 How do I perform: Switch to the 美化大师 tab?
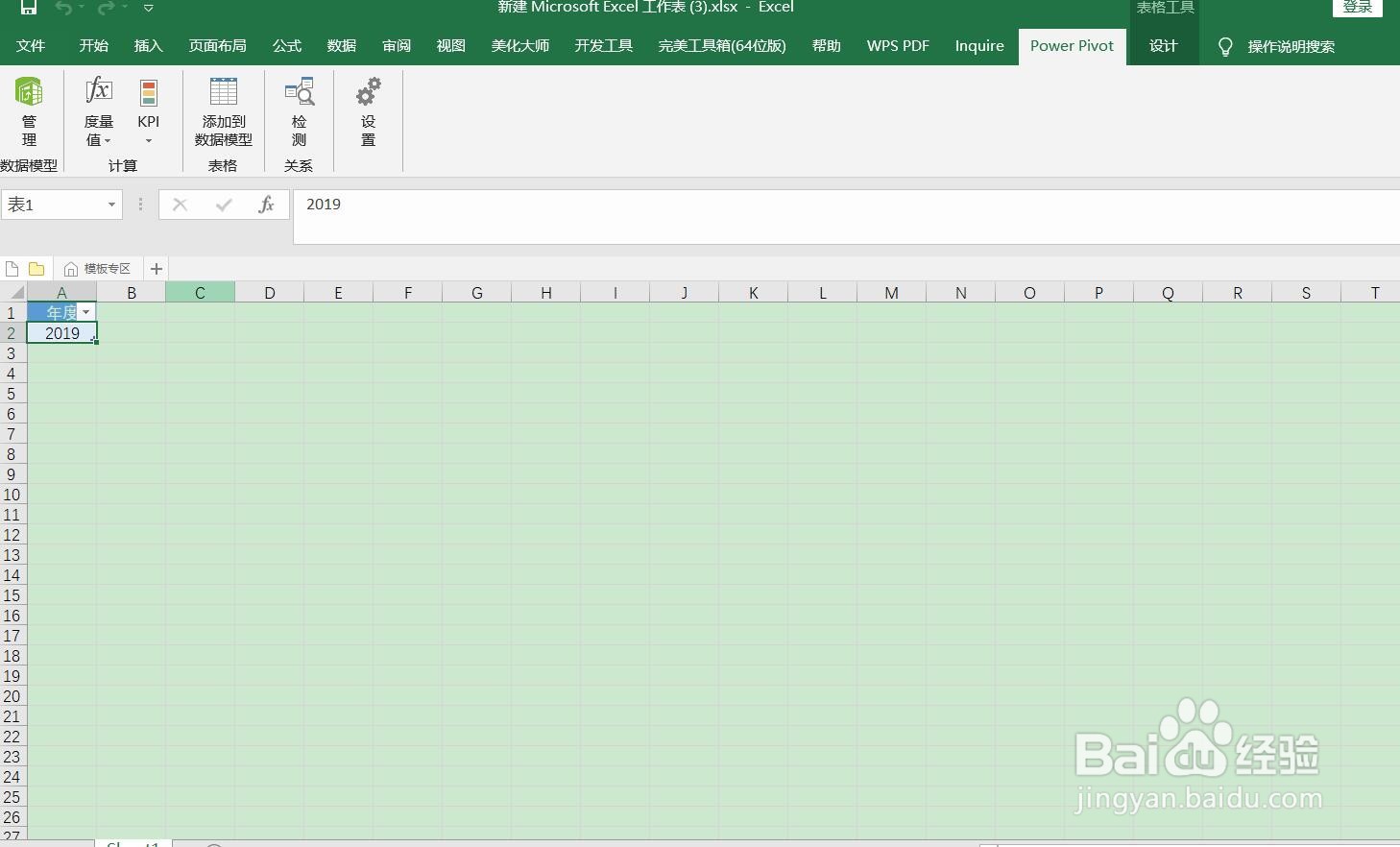click(520, 46)
